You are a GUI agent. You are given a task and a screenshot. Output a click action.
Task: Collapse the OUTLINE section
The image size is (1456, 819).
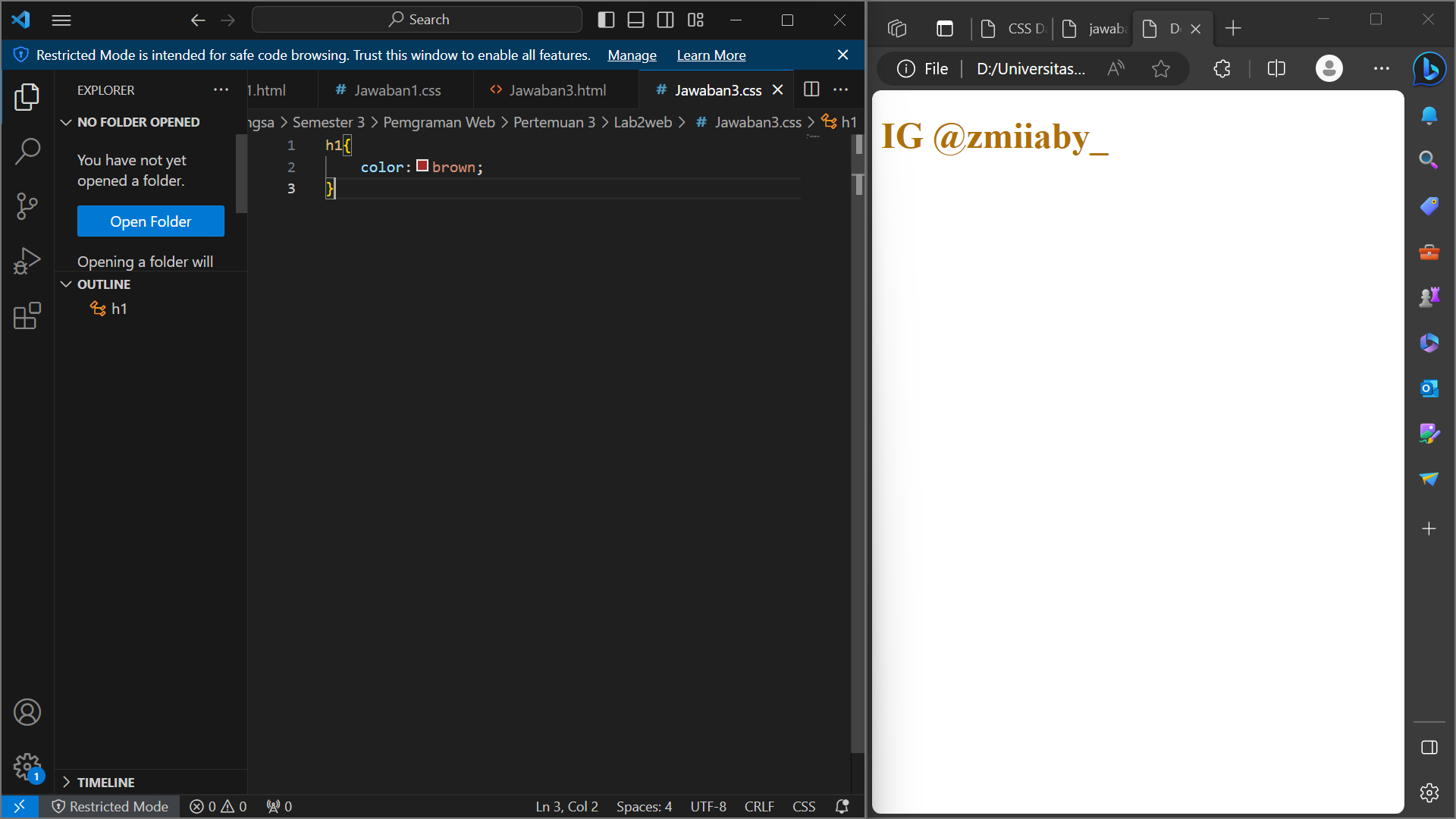65,284
